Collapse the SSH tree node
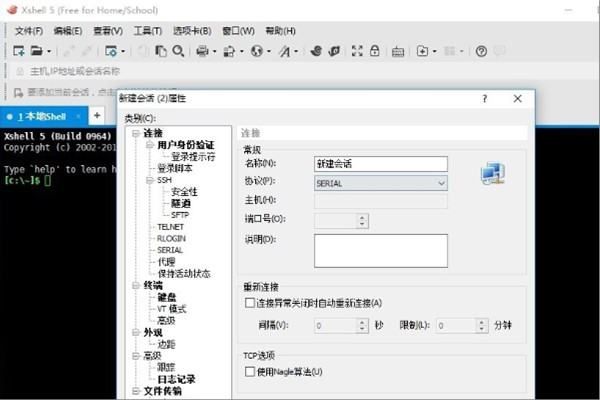Screen dimensions: 600x400 pyautogui.click(x=150, y=180)
